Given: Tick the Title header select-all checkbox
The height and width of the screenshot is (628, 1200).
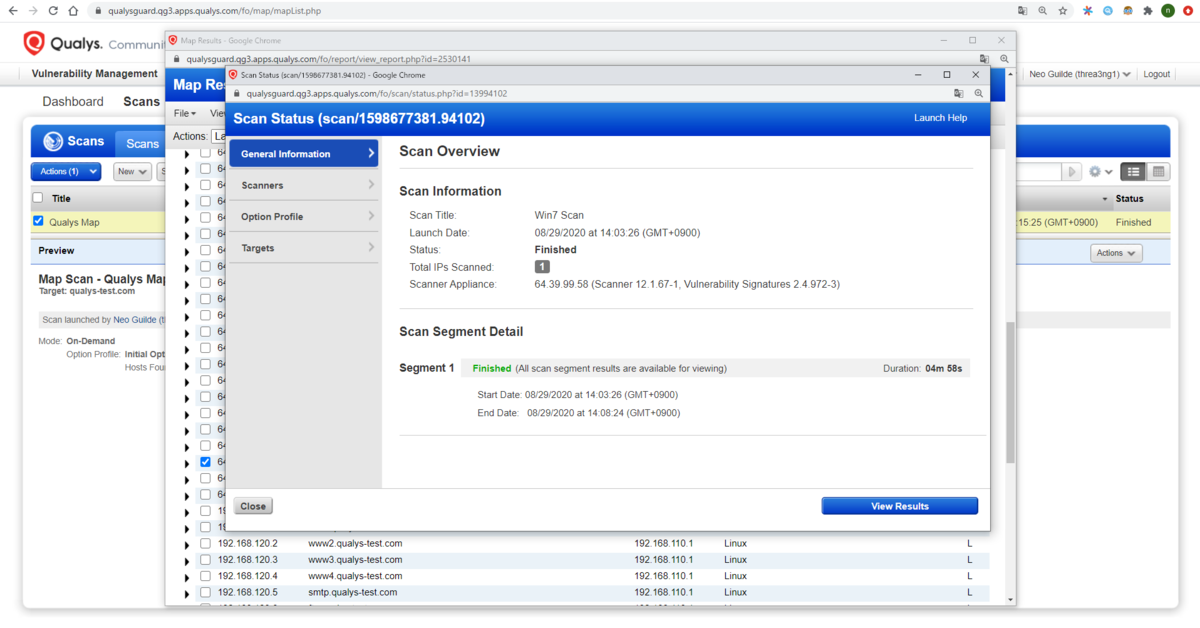Looking at the screenshot, I should pyautogui.click(x=39, y=198).
